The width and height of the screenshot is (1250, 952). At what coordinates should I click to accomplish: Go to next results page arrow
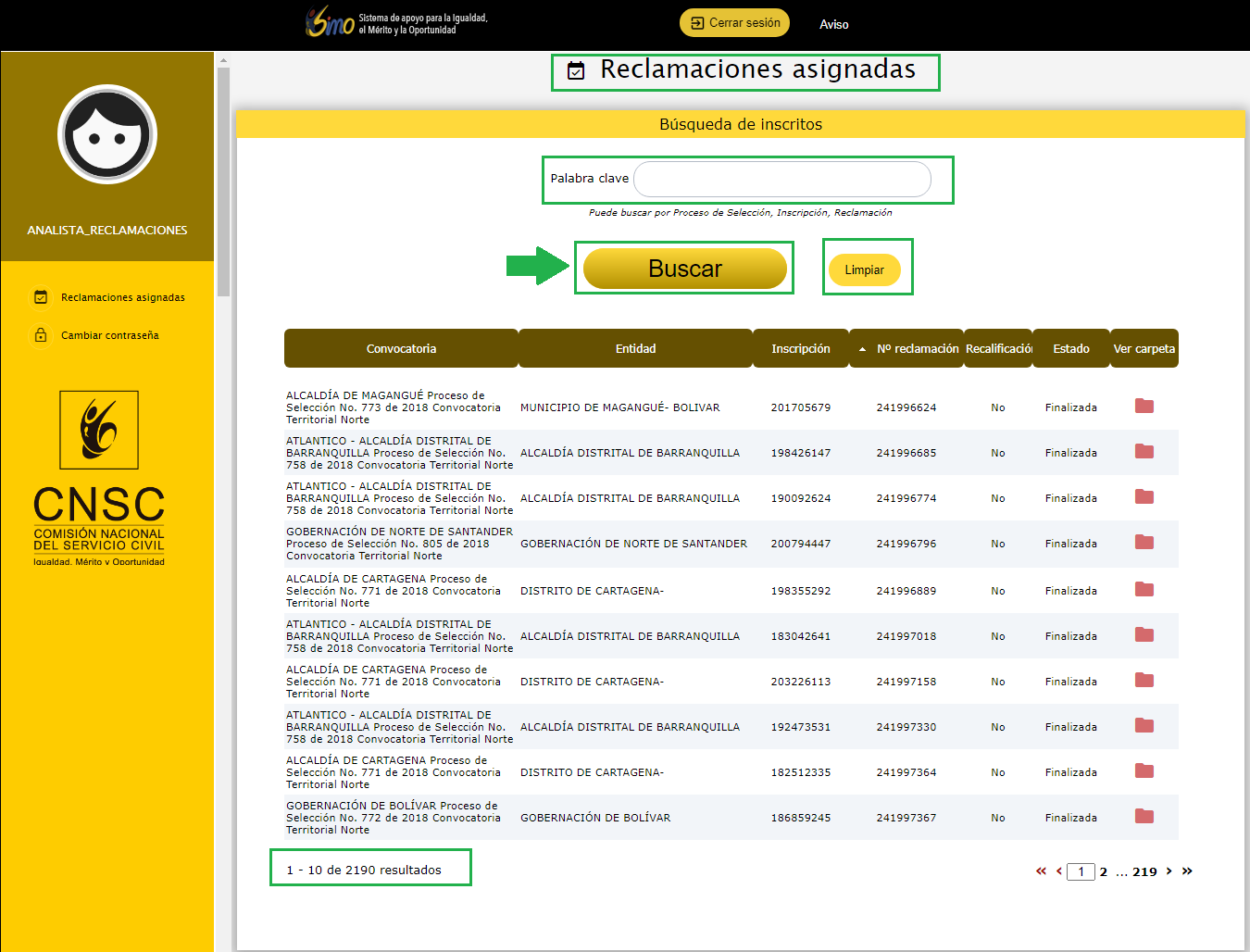tap(1169, 871)
